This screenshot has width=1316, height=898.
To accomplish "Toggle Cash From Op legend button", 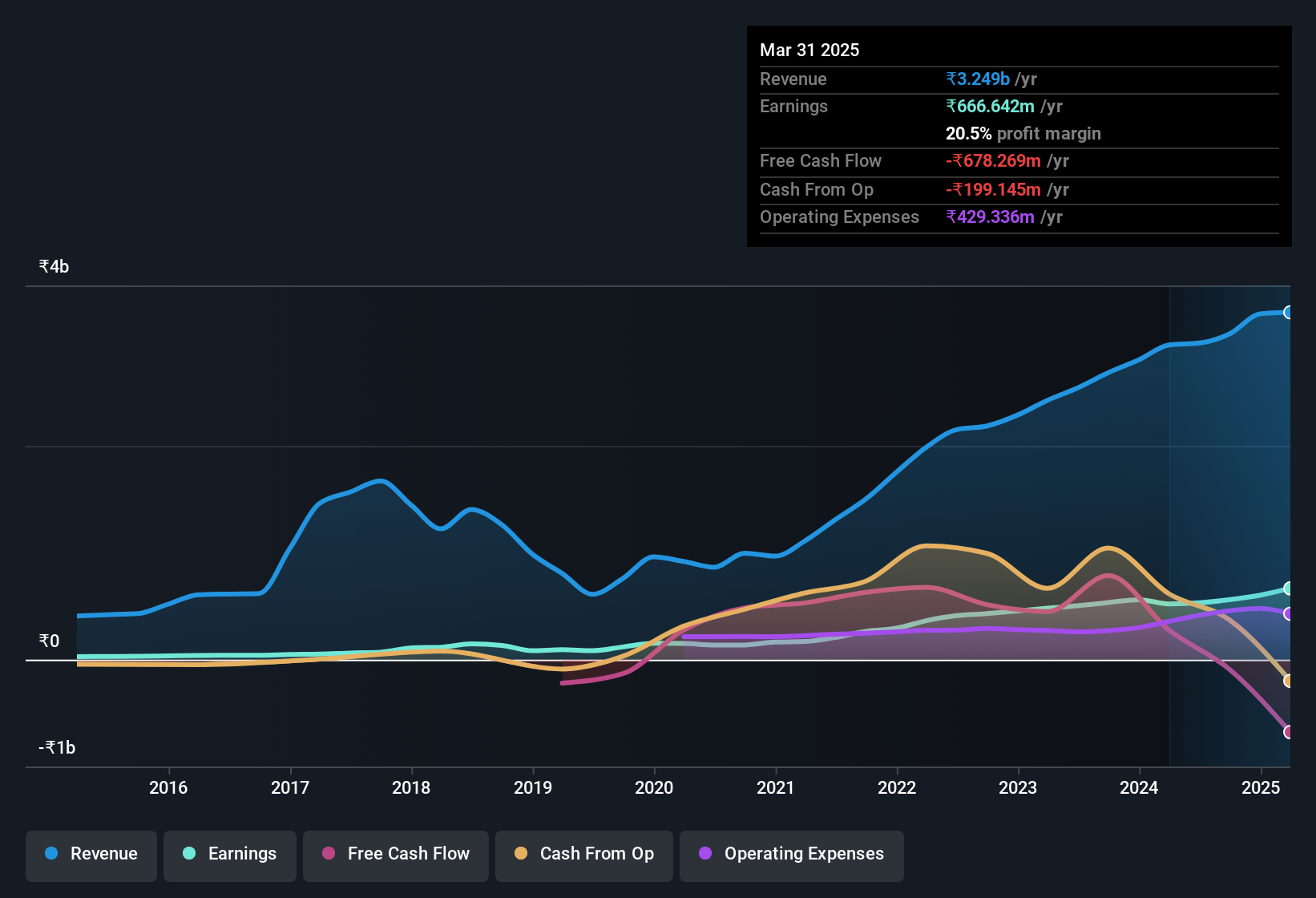I will (584, 855).
